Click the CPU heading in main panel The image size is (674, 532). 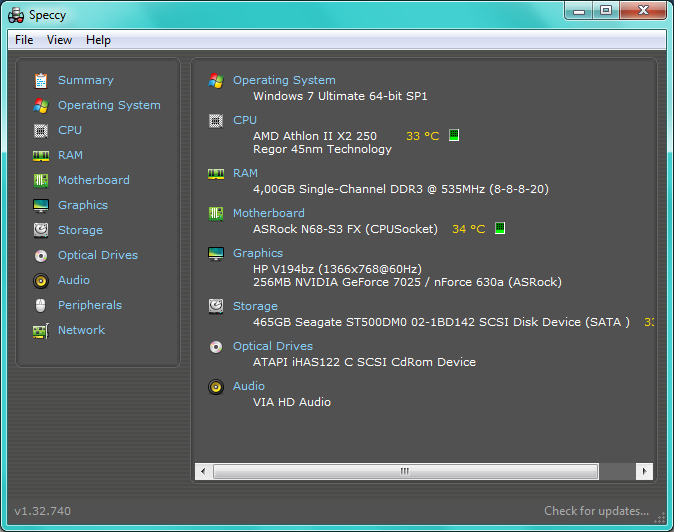(245, 120)
